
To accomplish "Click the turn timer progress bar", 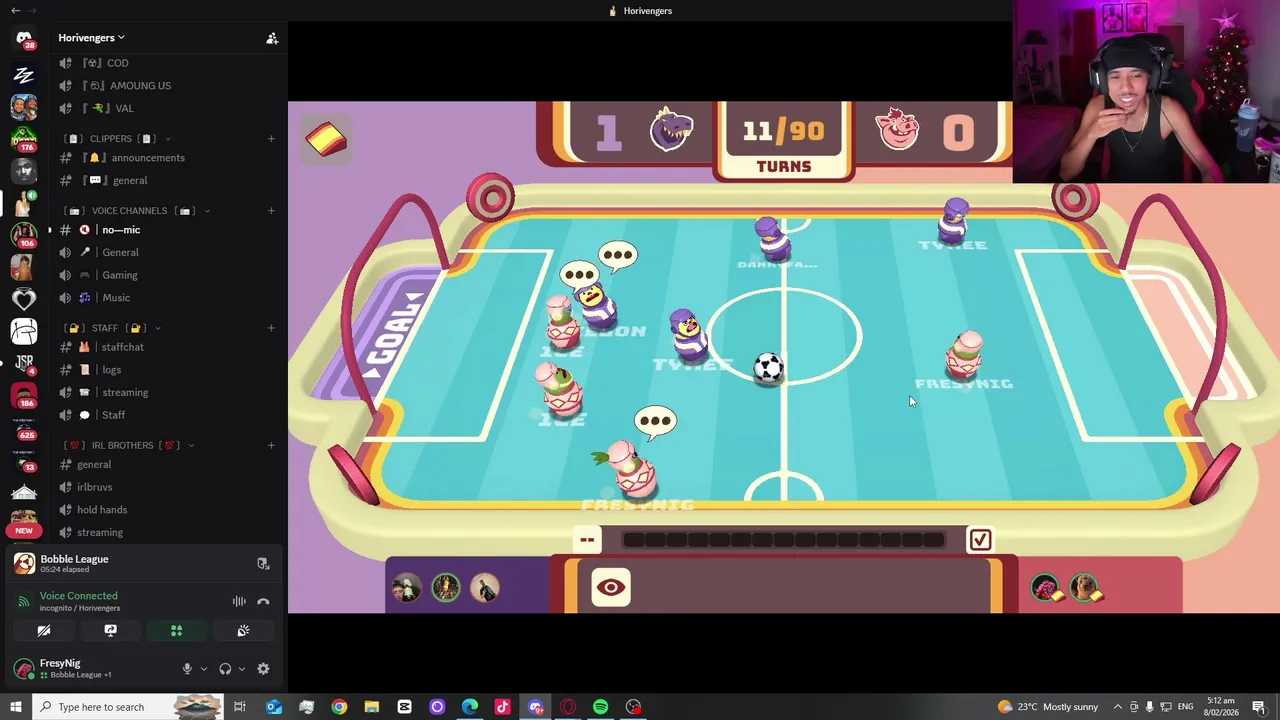I will [784, 540].
